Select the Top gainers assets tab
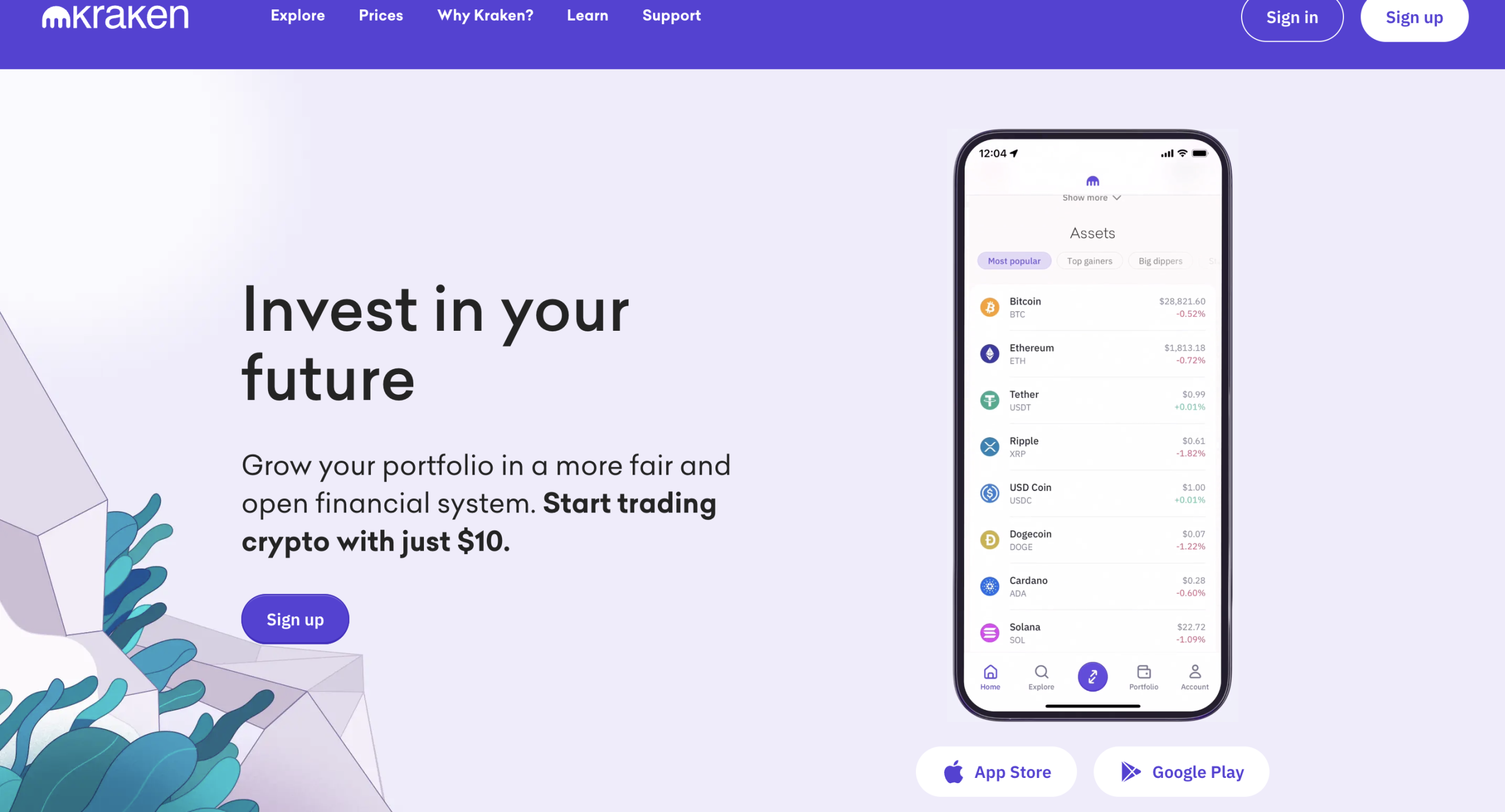The width and height of the screenshot is (1505, 812). [x=1090, y=261]
